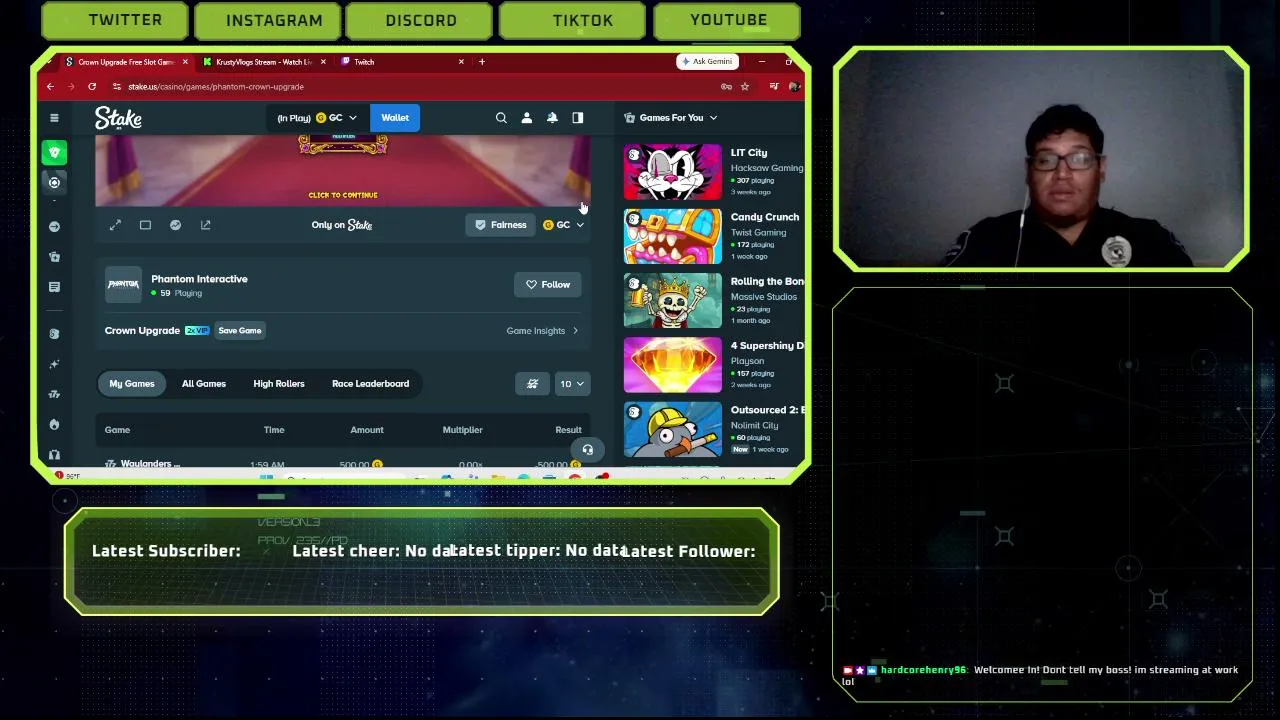The height and width of the screenshot is (720, 1280).
Task: Open a new browser tab
Action: click(482, 62)
